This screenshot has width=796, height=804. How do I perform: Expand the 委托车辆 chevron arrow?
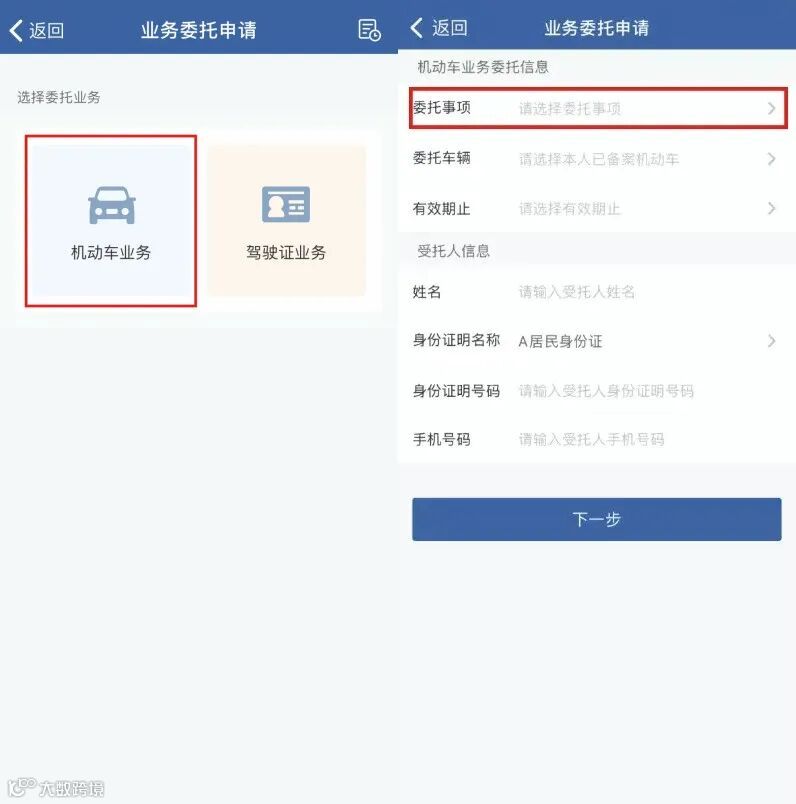771,159
